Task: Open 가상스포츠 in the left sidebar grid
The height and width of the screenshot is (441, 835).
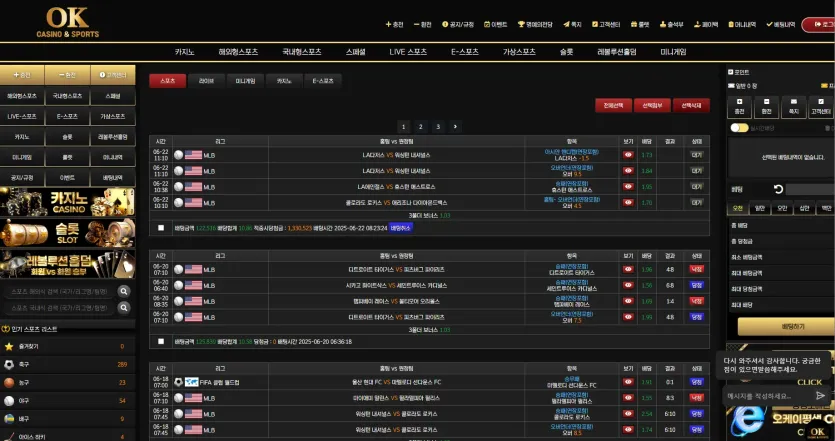Action: pyautogui.click(x=113, y=116)
